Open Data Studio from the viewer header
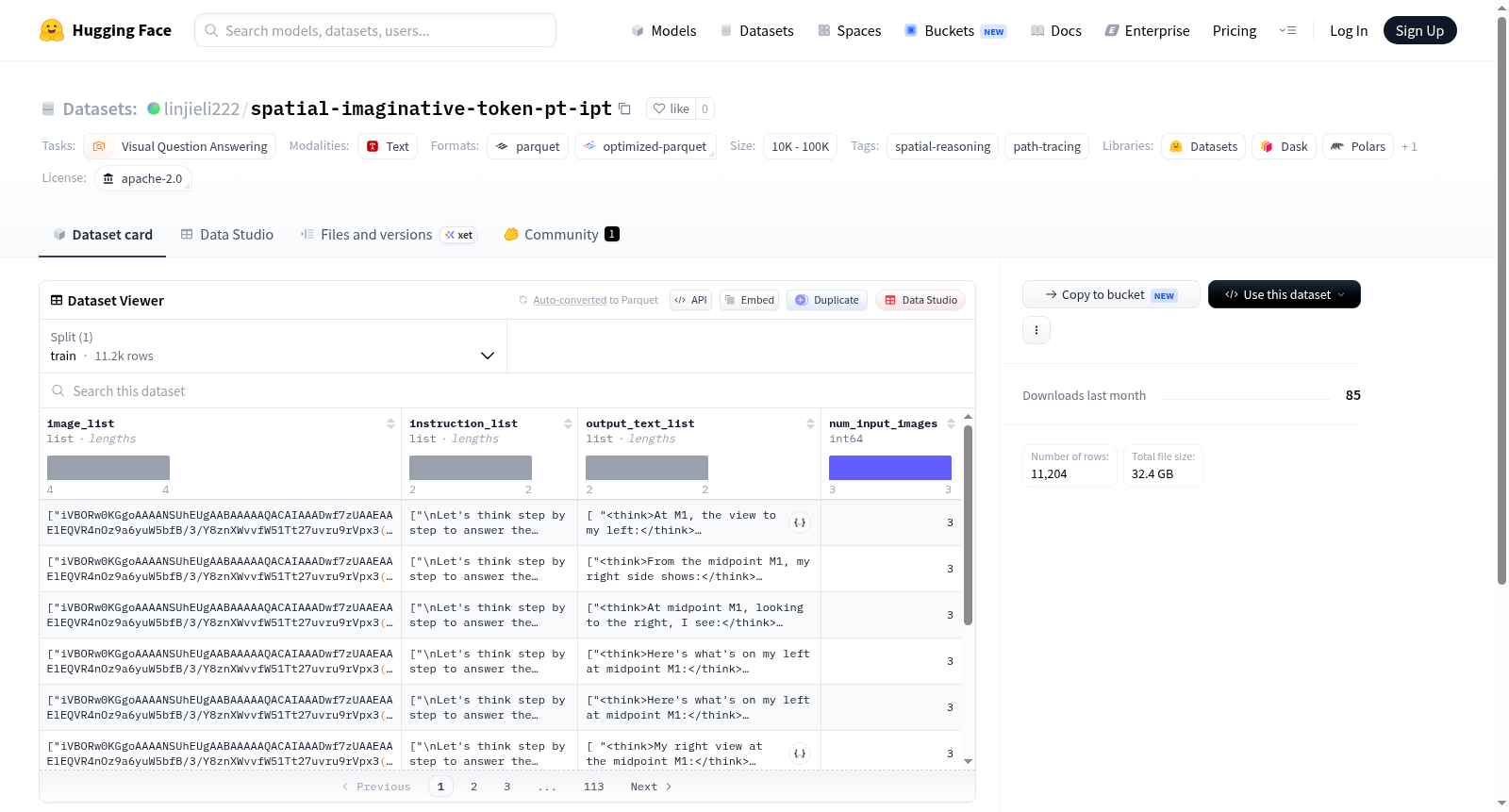The width and height of the screenshot is (1509, 812). tap(920, 300)
